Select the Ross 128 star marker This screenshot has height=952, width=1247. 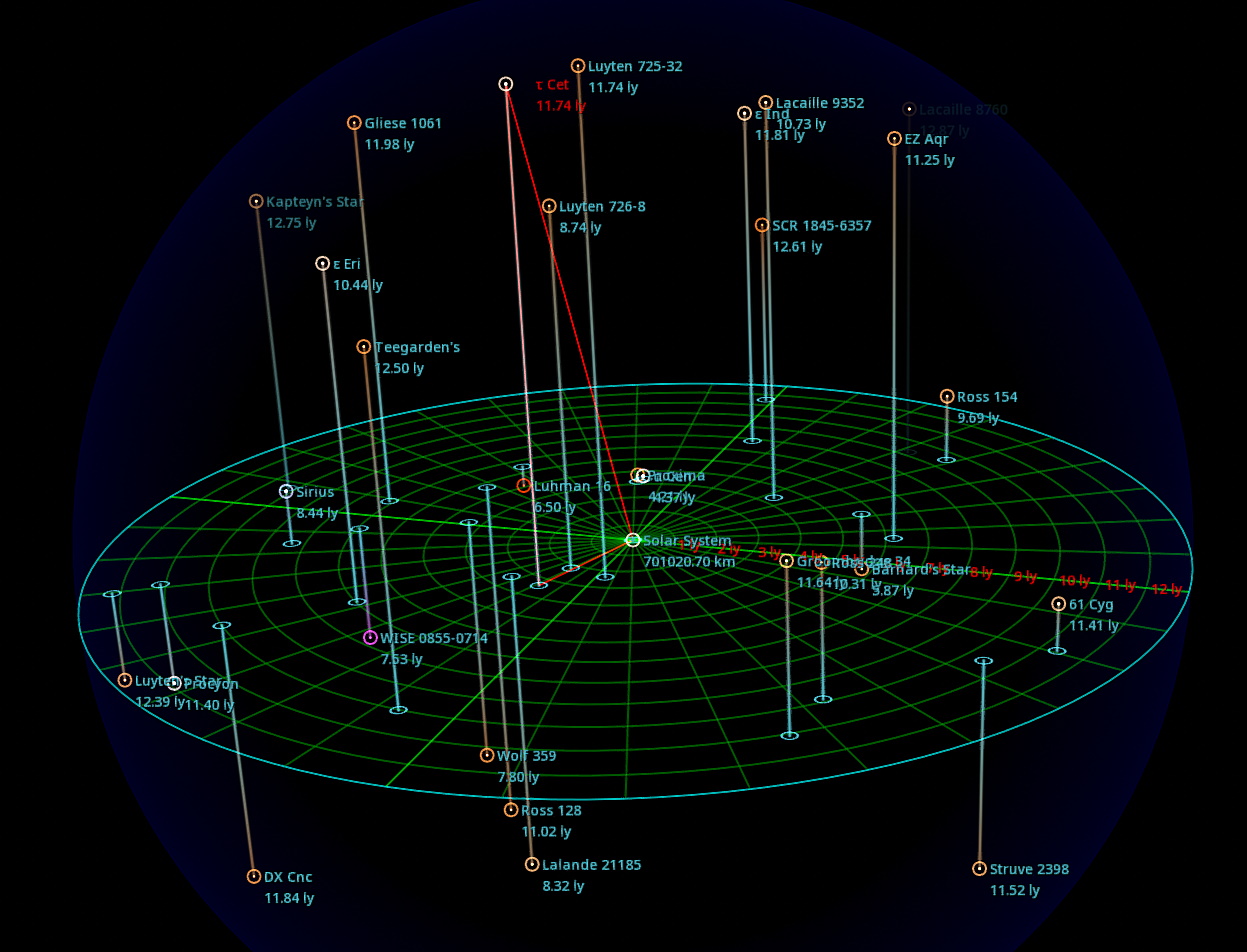click(x=511, y=810)
